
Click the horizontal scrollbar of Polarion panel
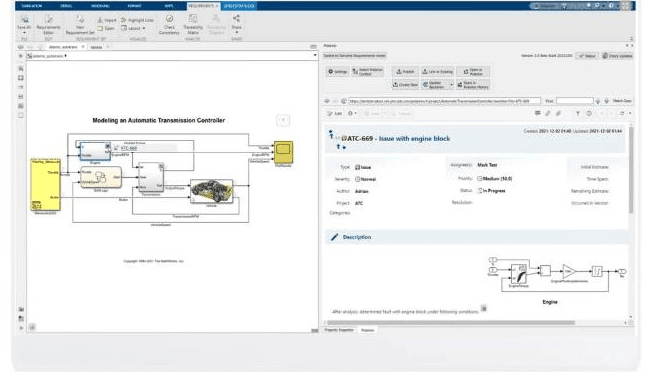[450, 322]
